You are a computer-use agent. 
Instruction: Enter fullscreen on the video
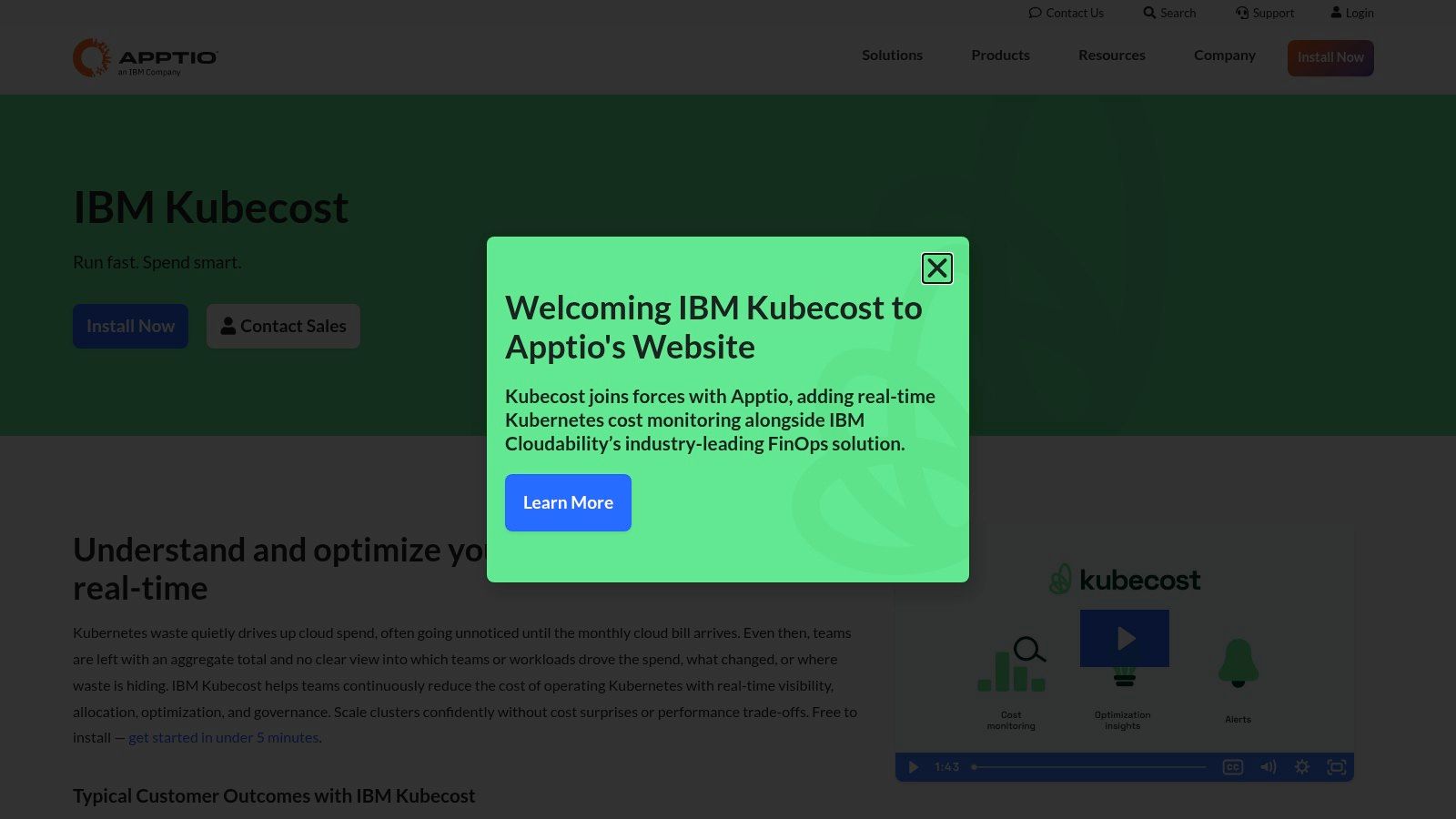point(1336,767)
